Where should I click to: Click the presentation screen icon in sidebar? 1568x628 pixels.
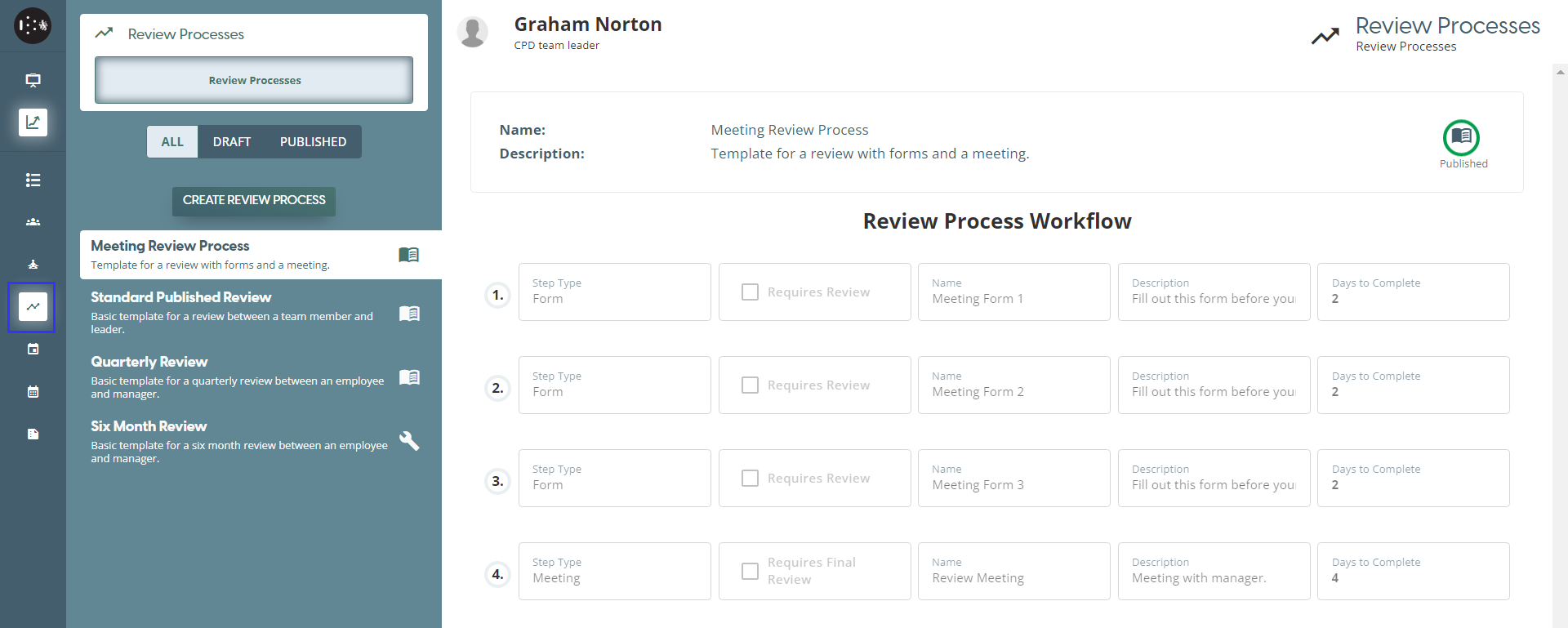[33, 80]
